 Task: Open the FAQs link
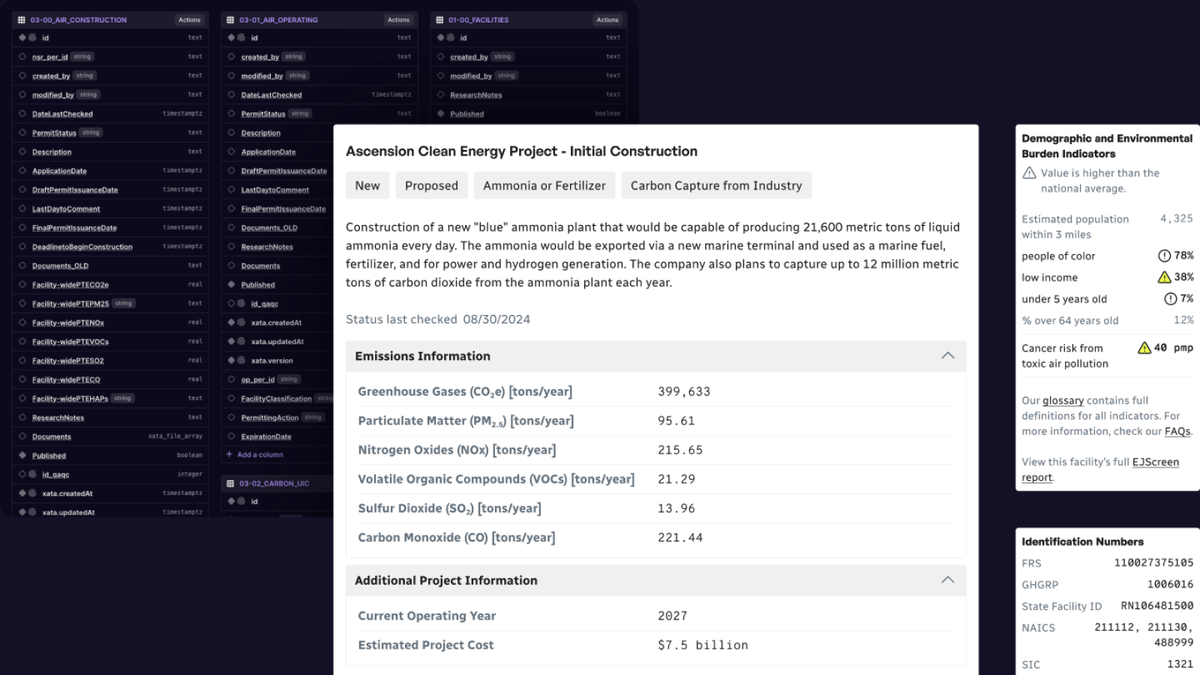coord(1177,431)
